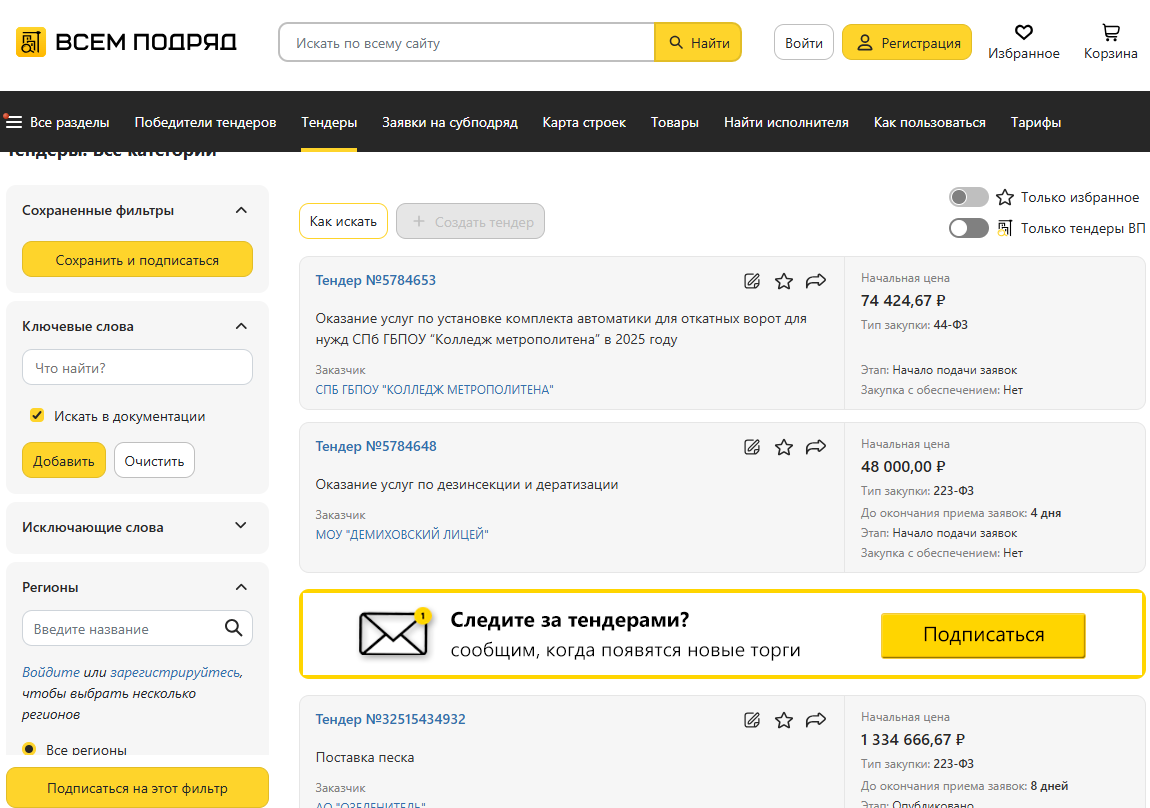The height and width of the screenshot is (808, 1150).
Task: Open the Все разделы hamburger menu
Action: 14,122
